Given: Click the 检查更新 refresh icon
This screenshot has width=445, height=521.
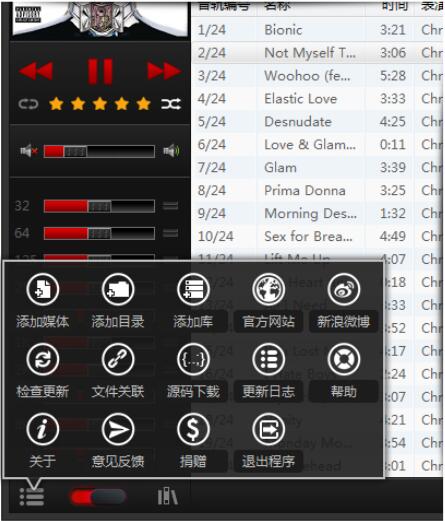Looking at the screenshot, I should [x=43, y=359].
